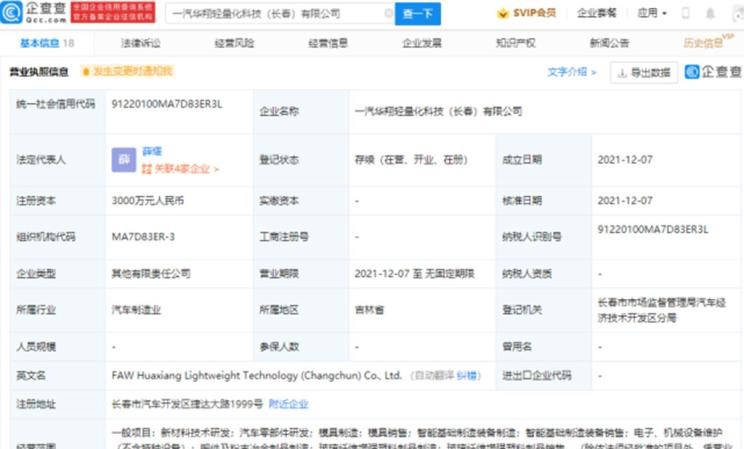The width and height of the screenshot is (744, 449).
Task: Click the FAW Huaxiang English name text
Action: pyautogui.click(x=257, y=375)
